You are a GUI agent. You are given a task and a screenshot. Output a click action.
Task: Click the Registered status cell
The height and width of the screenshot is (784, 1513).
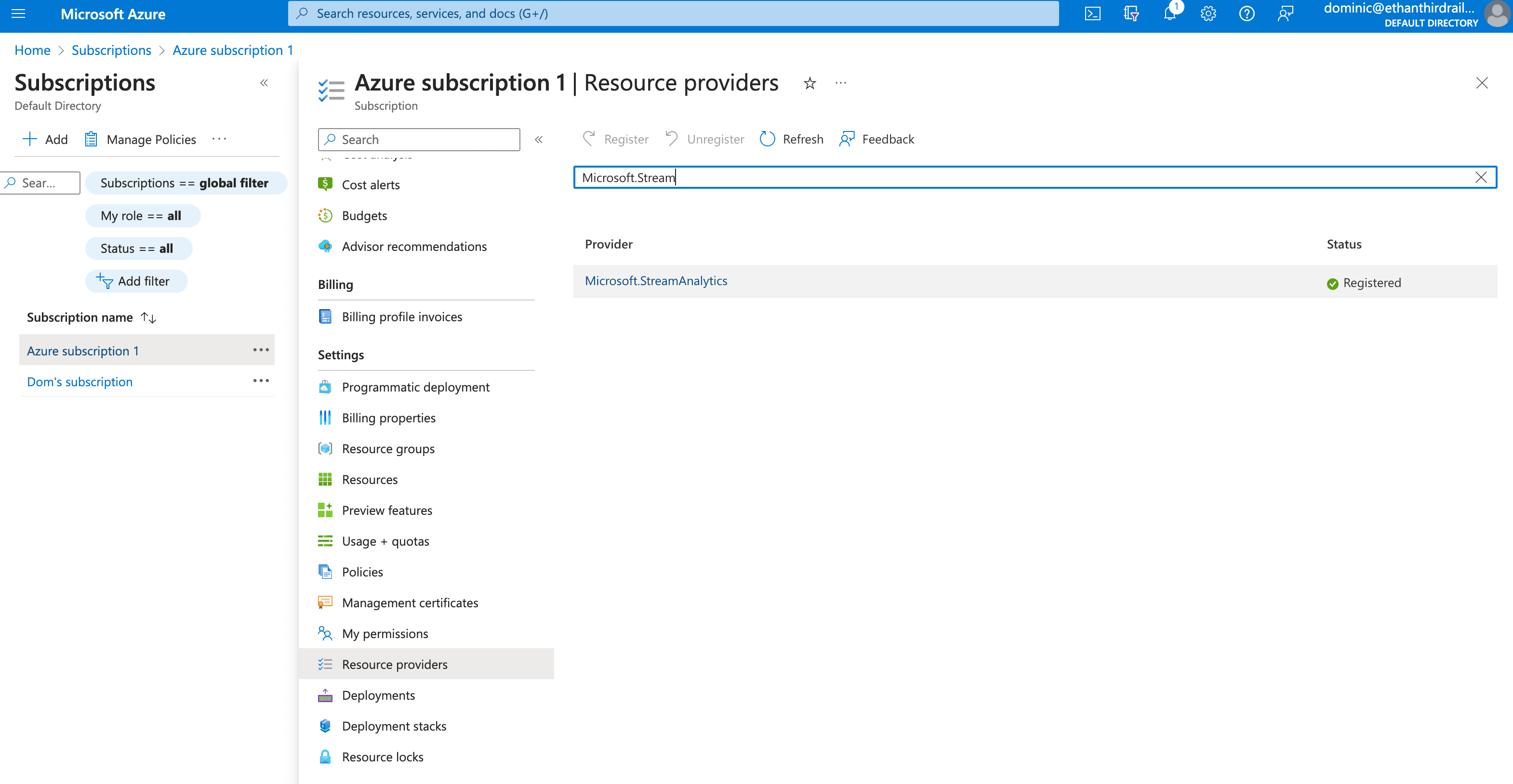coord(1364,283)
